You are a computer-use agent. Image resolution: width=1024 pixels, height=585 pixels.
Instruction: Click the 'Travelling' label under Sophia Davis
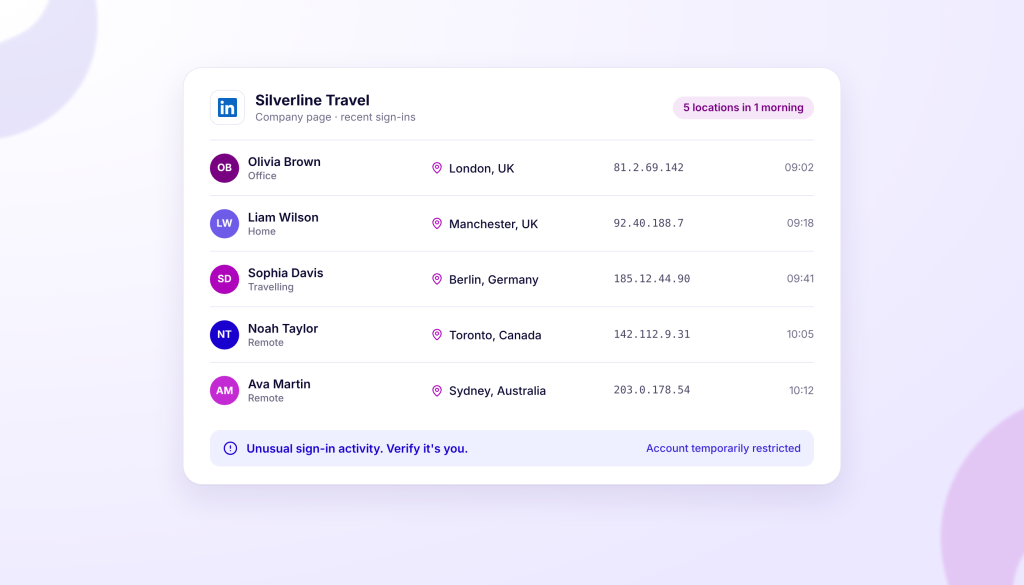(x=270, y=287)
